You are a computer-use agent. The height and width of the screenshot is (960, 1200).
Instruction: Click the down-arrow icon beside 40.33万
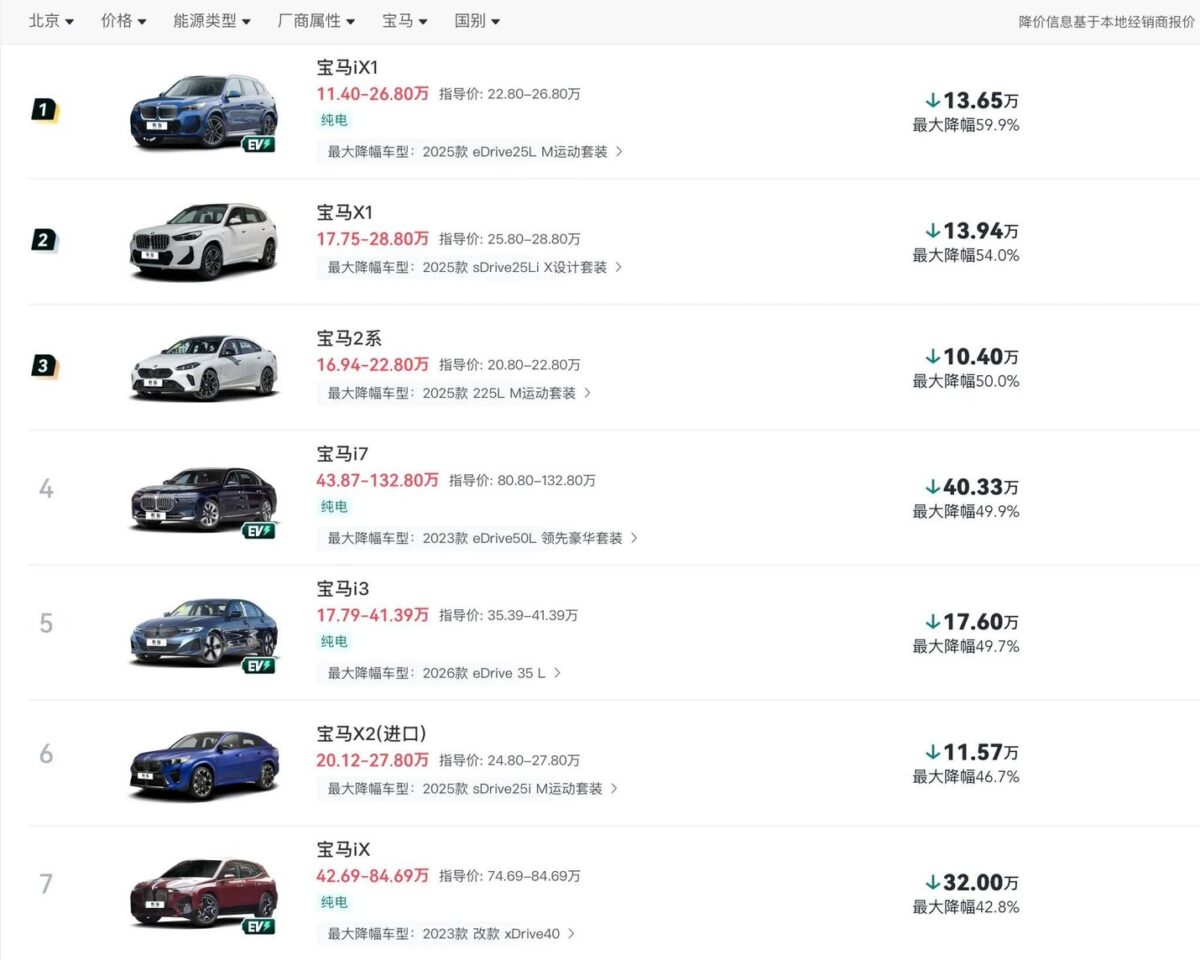pos(934,486)
